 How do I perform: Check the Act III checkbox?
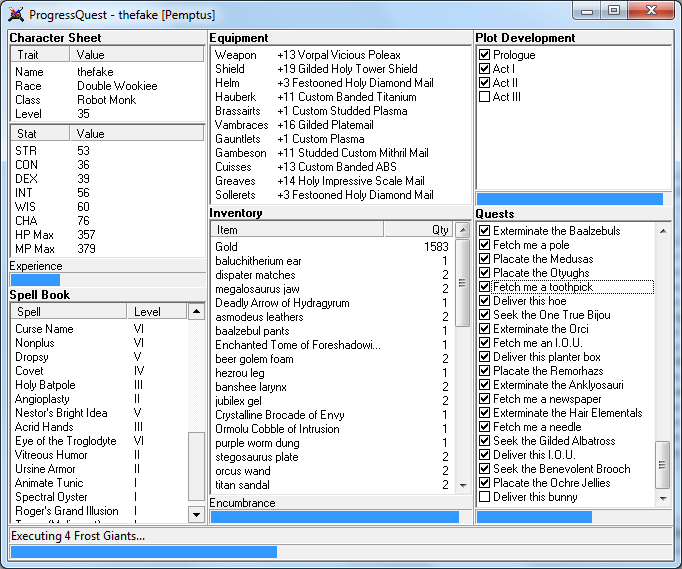tap(484, 97)
